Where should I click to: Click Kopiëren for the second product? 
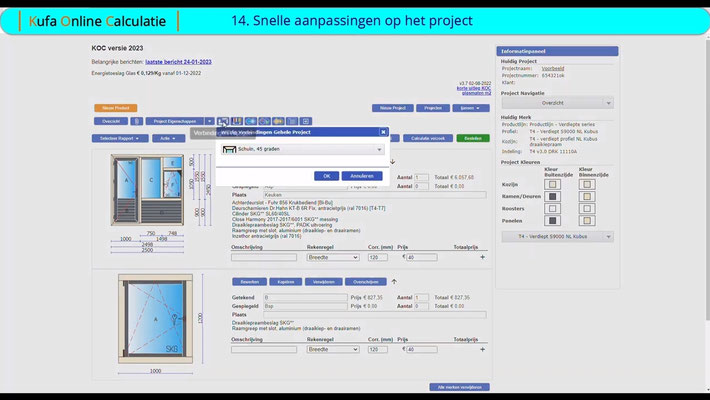coord(286,282)
